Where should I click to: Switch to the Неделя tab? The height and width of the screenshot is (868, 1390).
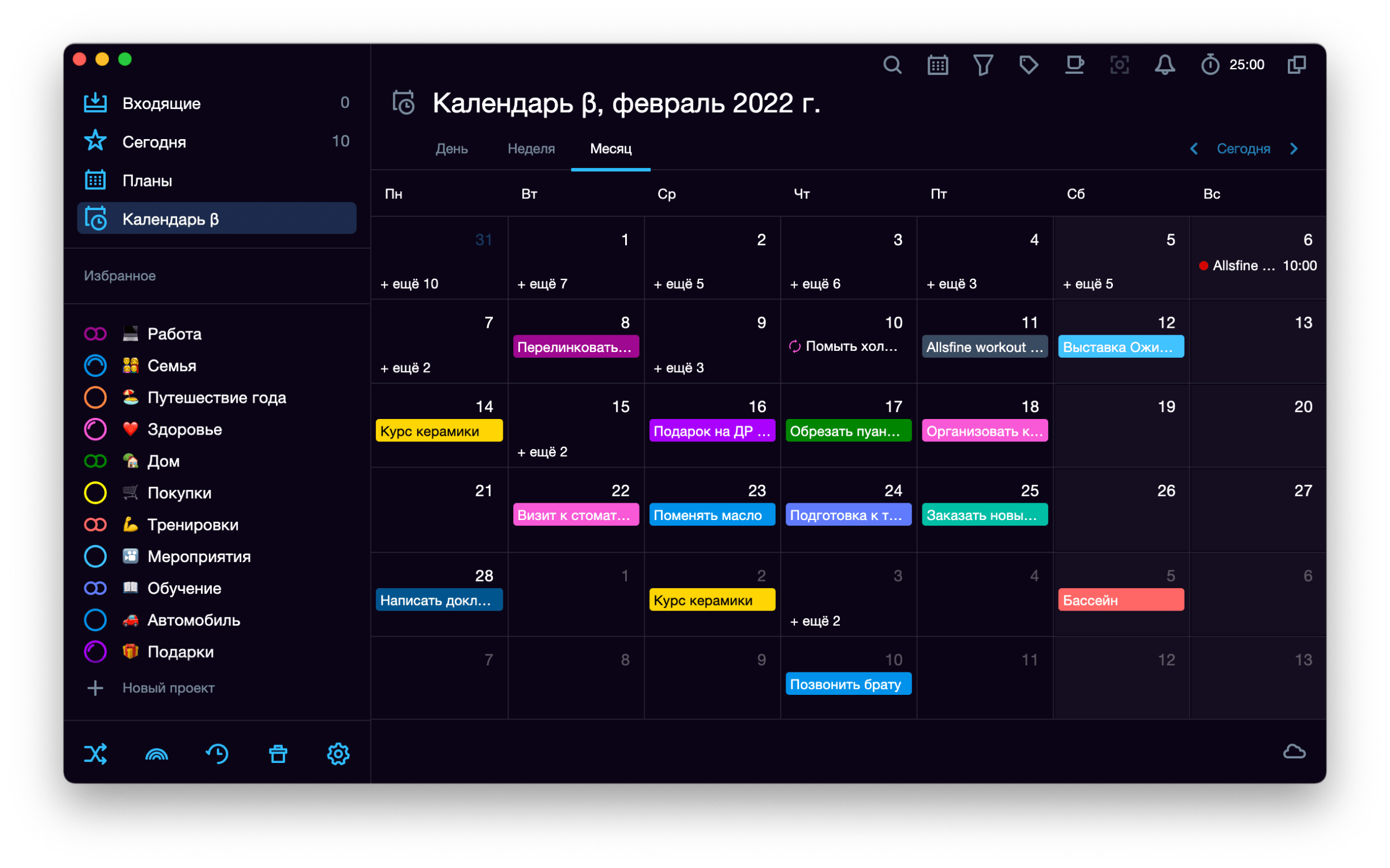pos(530,149)
